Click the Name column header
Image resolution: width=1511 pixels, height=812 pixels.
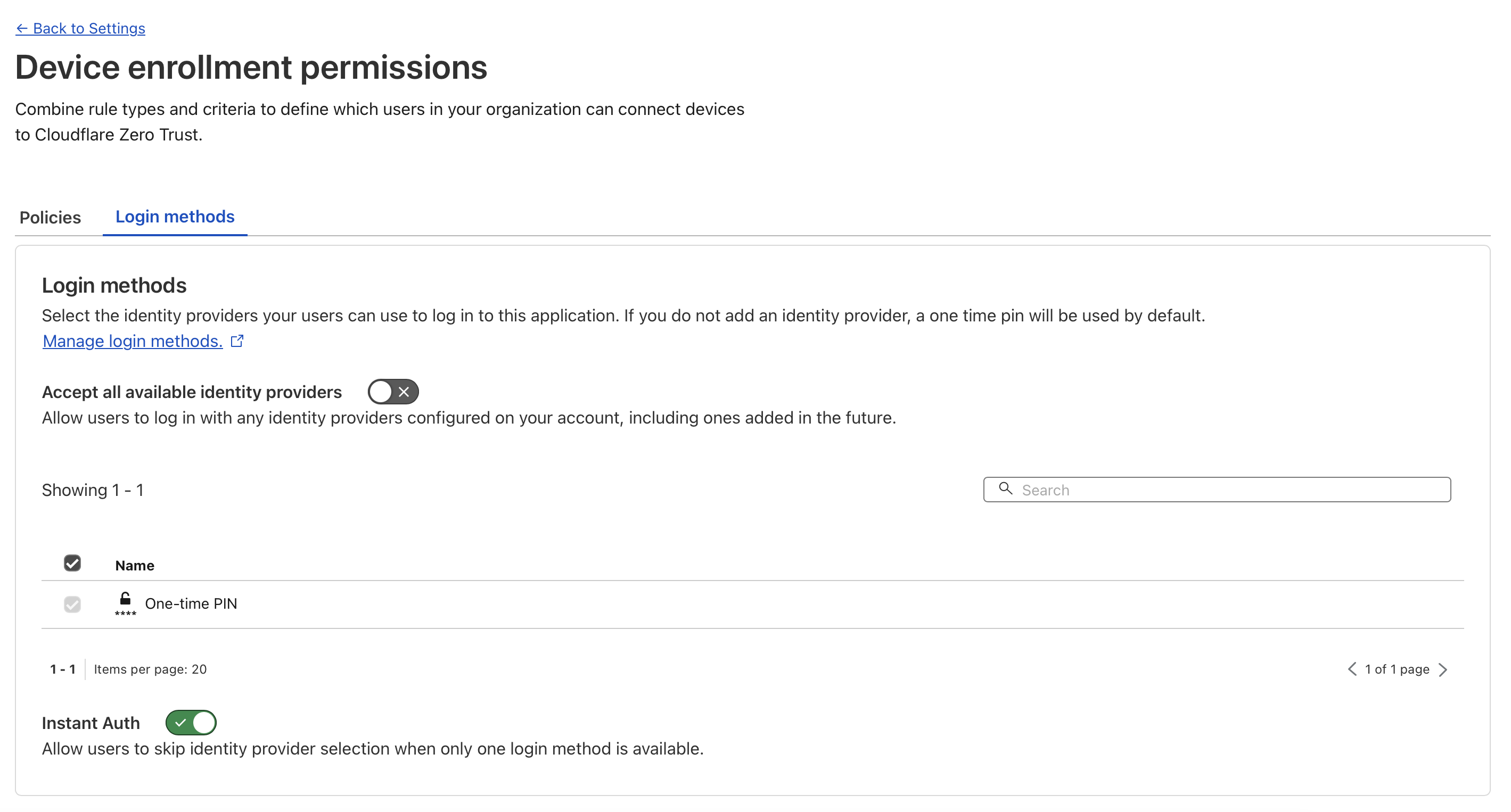[x=134, y=565]
